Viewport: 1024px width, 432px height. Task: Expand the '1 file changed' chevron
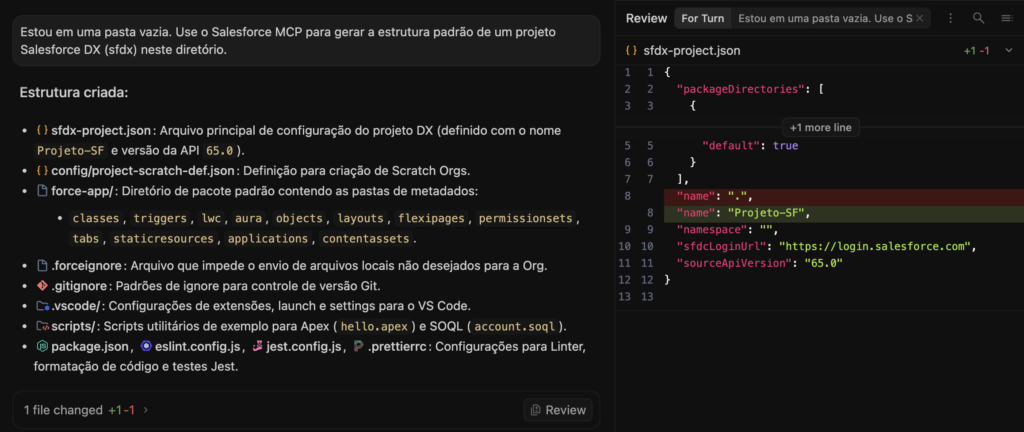click(146, 410)
